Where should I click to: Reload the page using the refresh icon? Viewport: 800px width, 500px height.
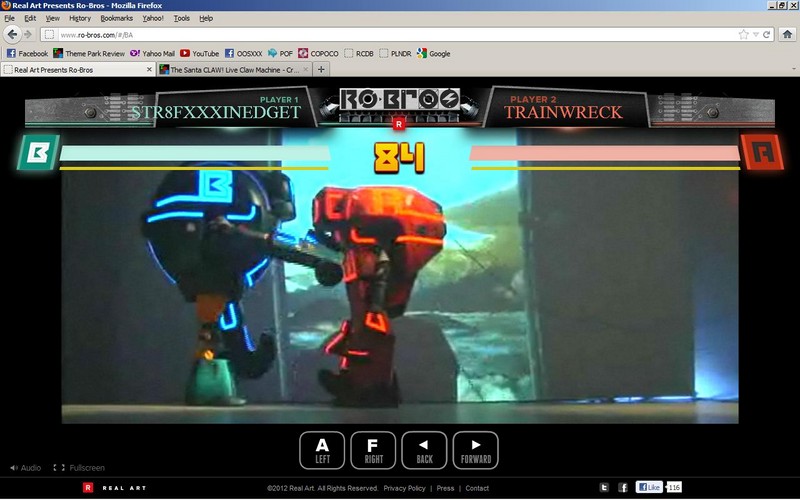[x=766, y=35]
